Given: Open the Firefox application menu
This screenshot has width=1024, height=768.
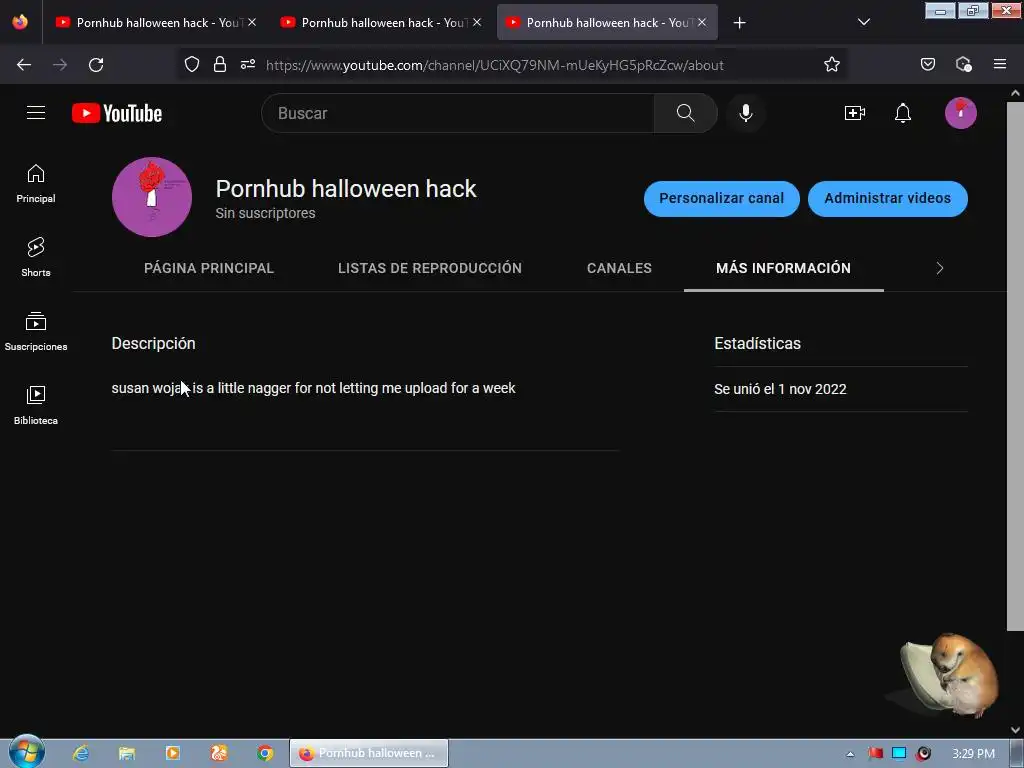Looking at the screenshot, I should [999, 65].
